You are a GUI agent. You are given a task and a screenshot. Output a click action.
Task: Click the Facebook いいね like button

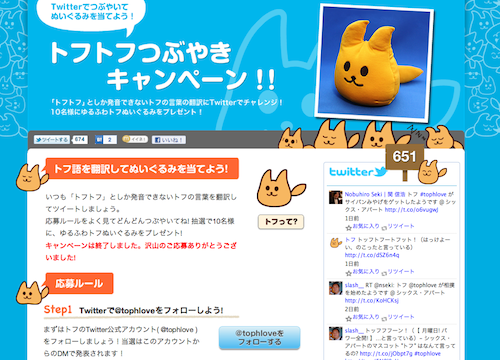point(169,140)
